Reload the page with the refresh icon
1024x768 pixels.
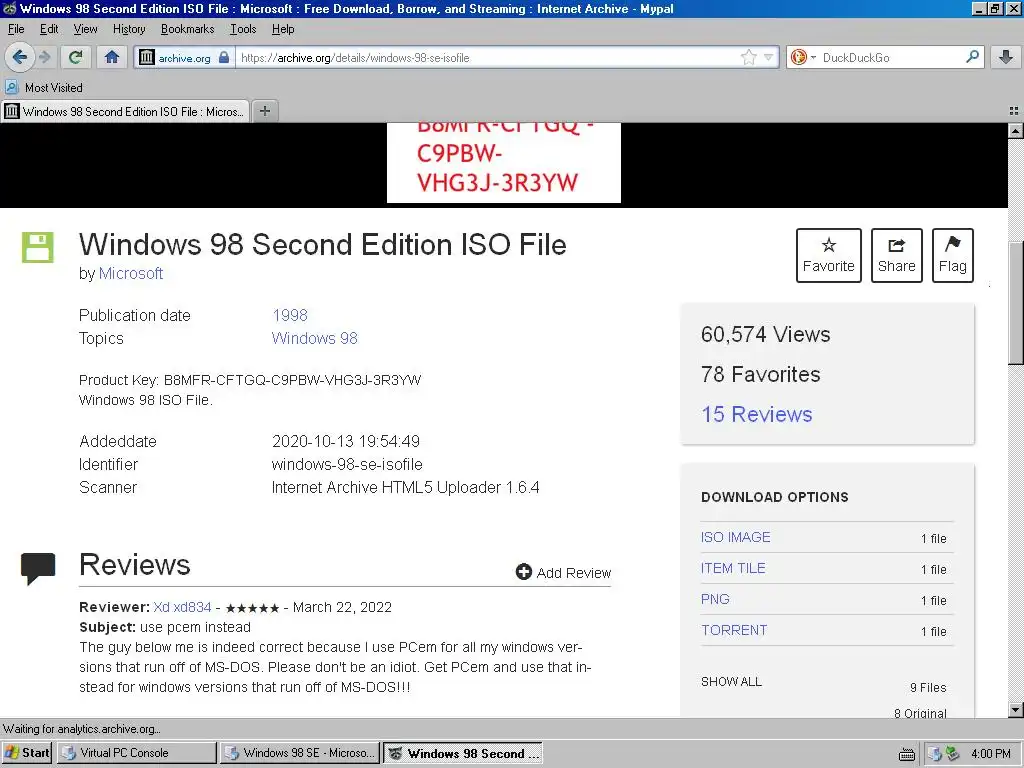(x=76, y=57)
